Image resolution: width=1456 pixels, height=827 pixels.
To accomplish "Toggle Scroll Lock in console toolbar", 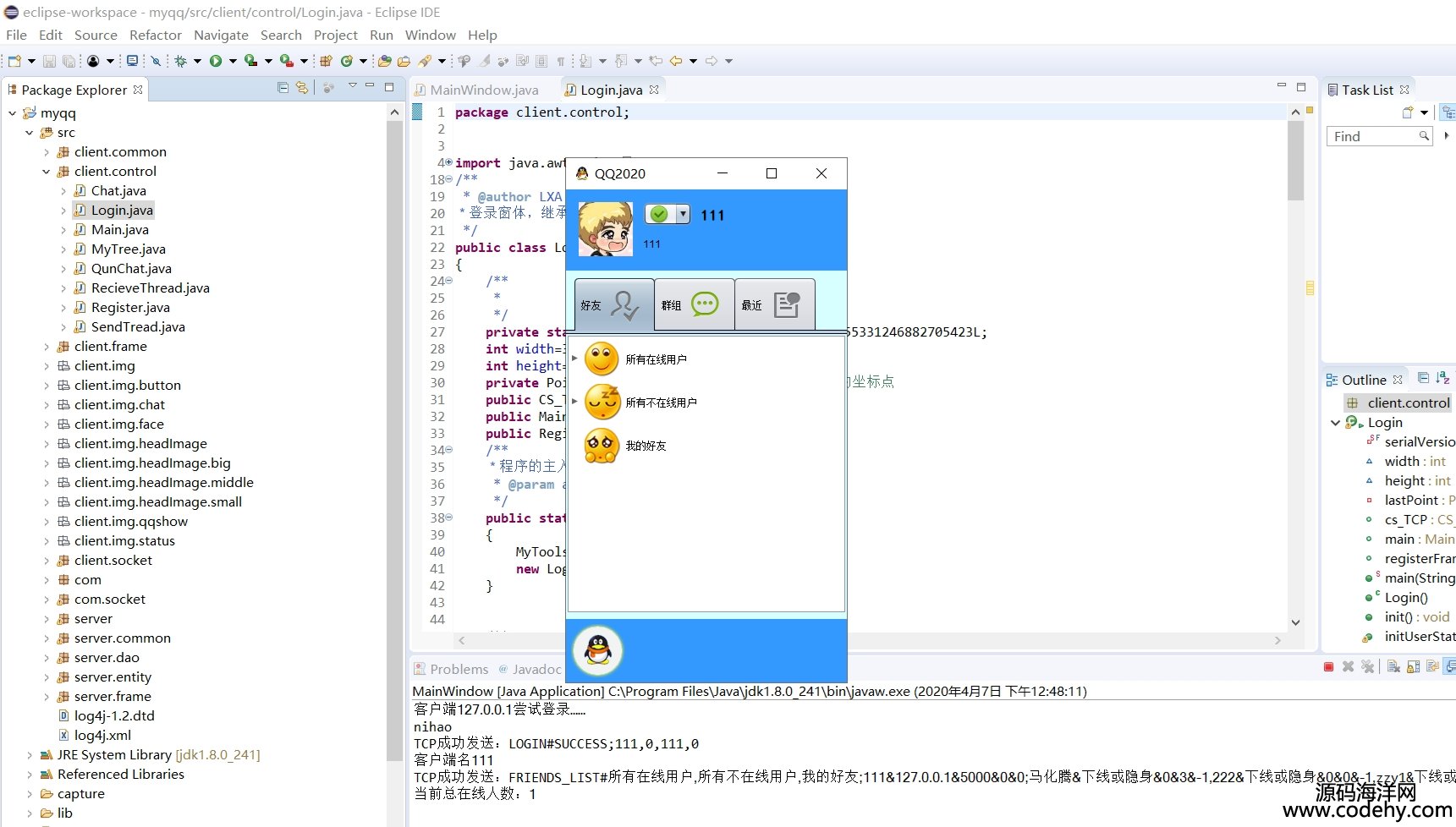I will tap(1413, 667).
